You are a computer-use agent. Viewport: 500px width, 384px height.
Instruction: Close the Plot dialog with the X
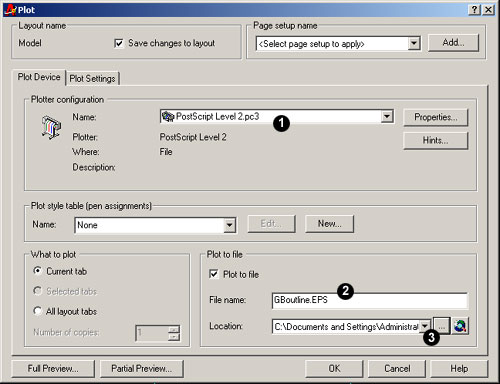488,10
